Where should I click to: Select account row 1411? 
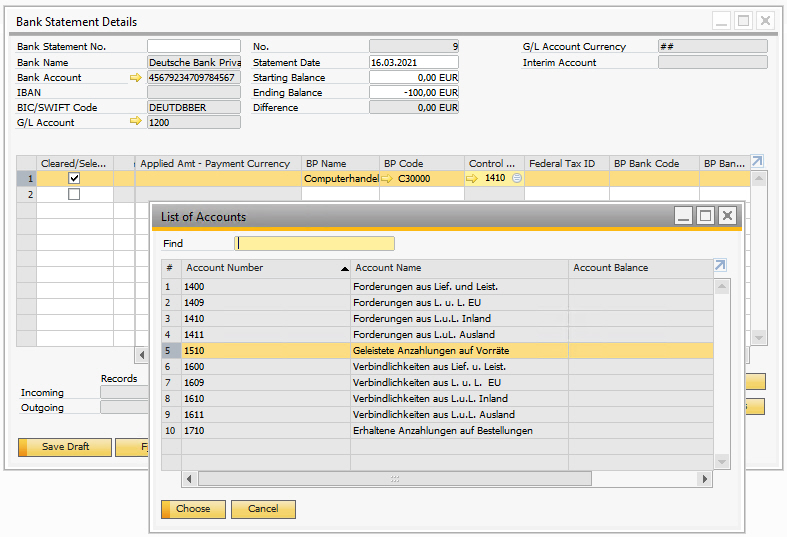(437, 335)
